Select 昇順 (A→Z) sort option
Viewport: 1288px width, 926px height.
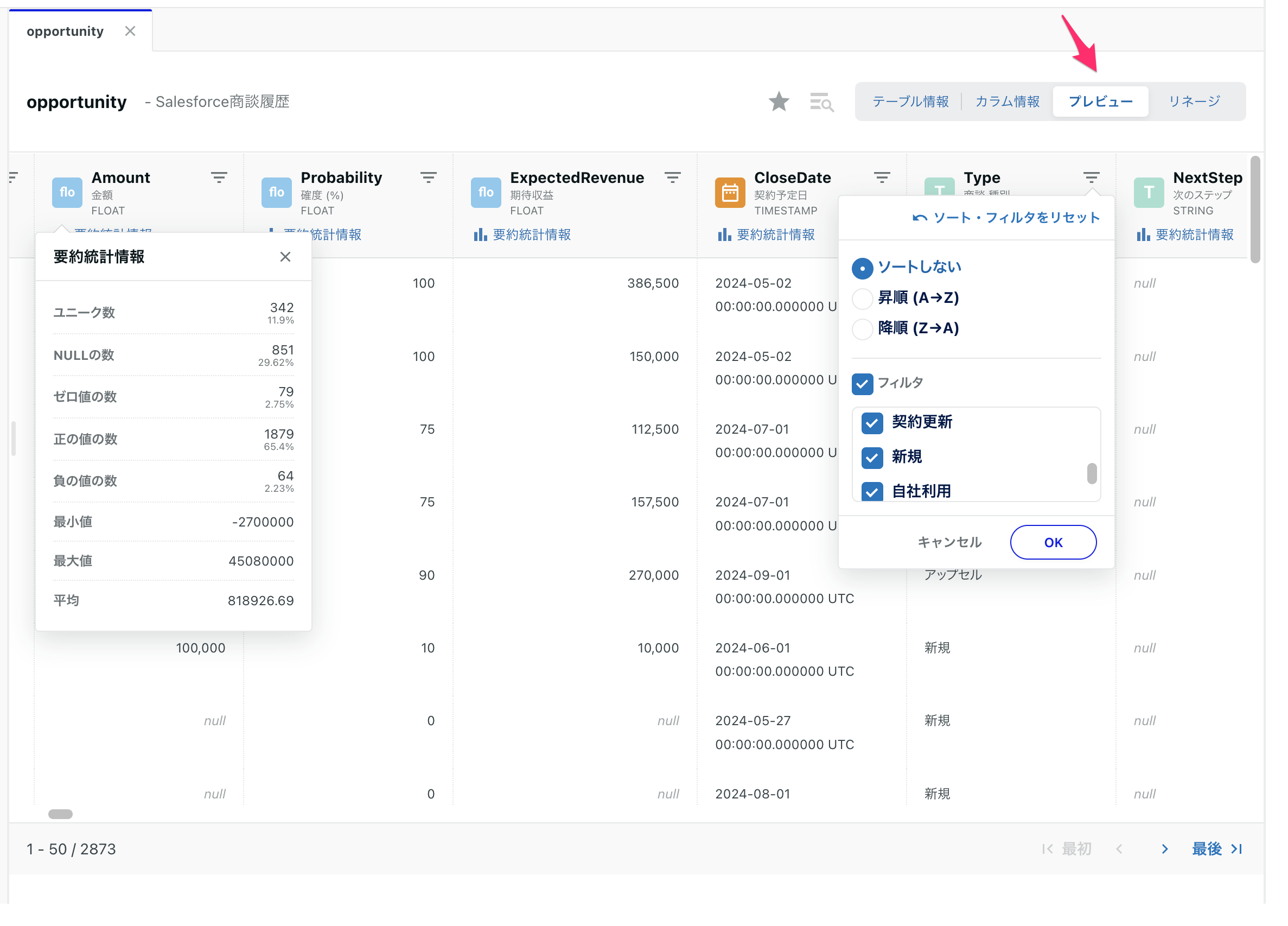coord(862,298)
